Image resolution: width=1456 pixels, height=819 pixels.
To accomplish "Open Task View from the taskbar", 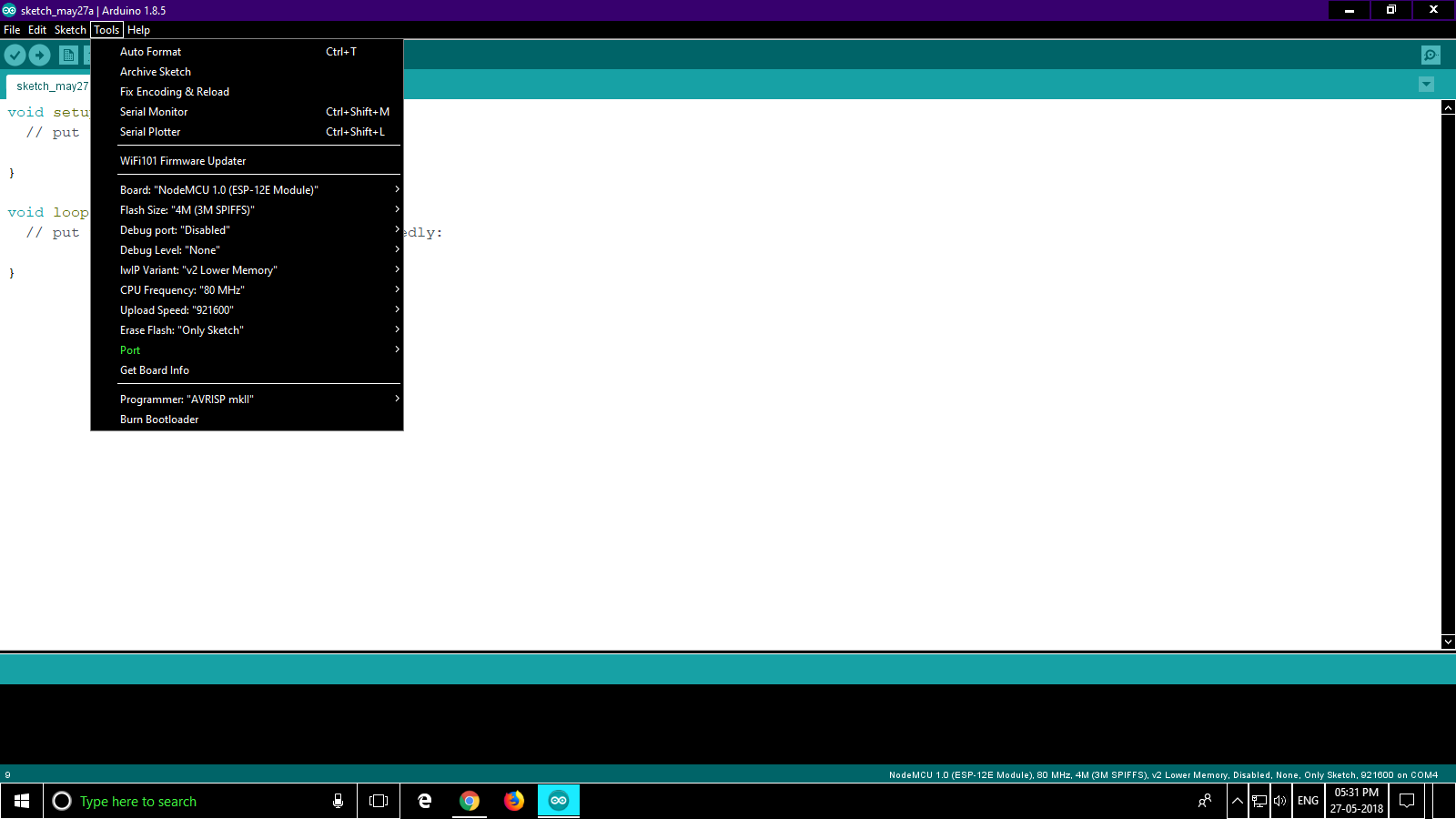I will click(379, 801).
